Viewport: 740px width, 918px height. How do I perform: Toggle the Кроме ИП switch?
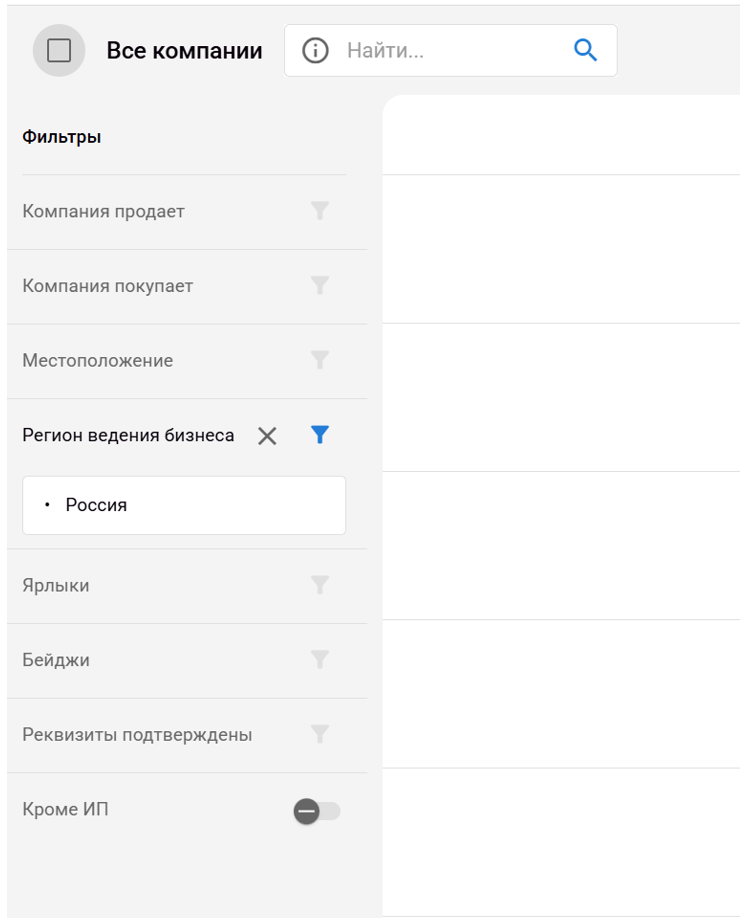317,811
